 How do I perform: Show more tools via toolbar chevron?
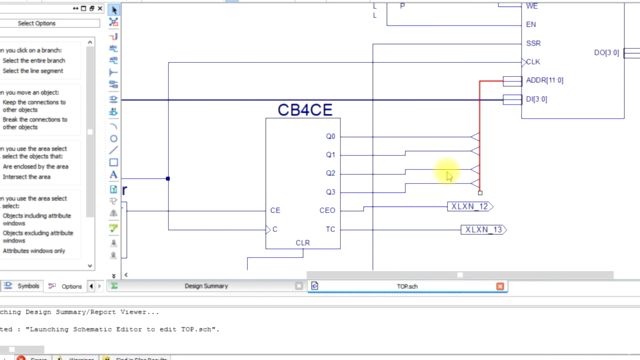pyautogui.click(x=114, y=276)
